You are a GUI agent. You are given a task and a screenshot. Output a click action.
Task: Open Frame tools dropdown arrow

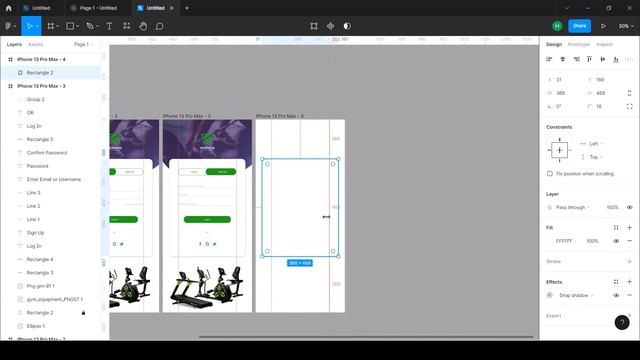pyautogui.click(x=58, y=26)
